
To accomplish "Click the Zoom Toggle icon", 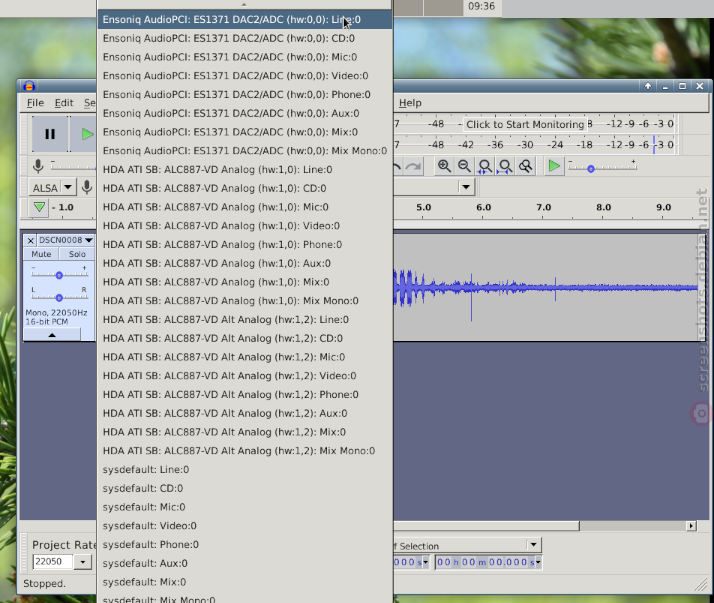I will (x=525, y=166).
